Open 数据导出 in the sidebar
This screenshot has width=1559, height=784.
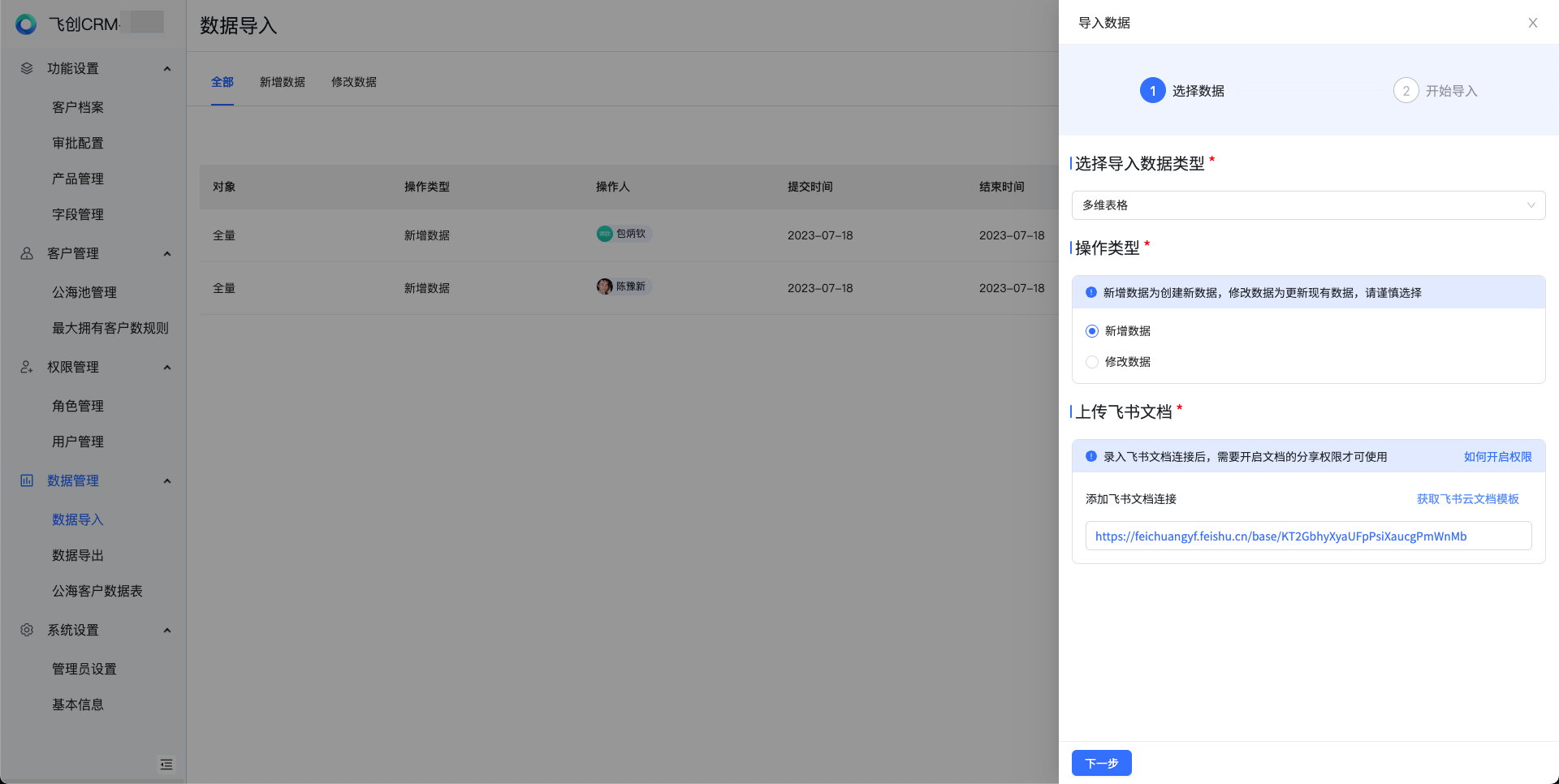tap(78, 555)
